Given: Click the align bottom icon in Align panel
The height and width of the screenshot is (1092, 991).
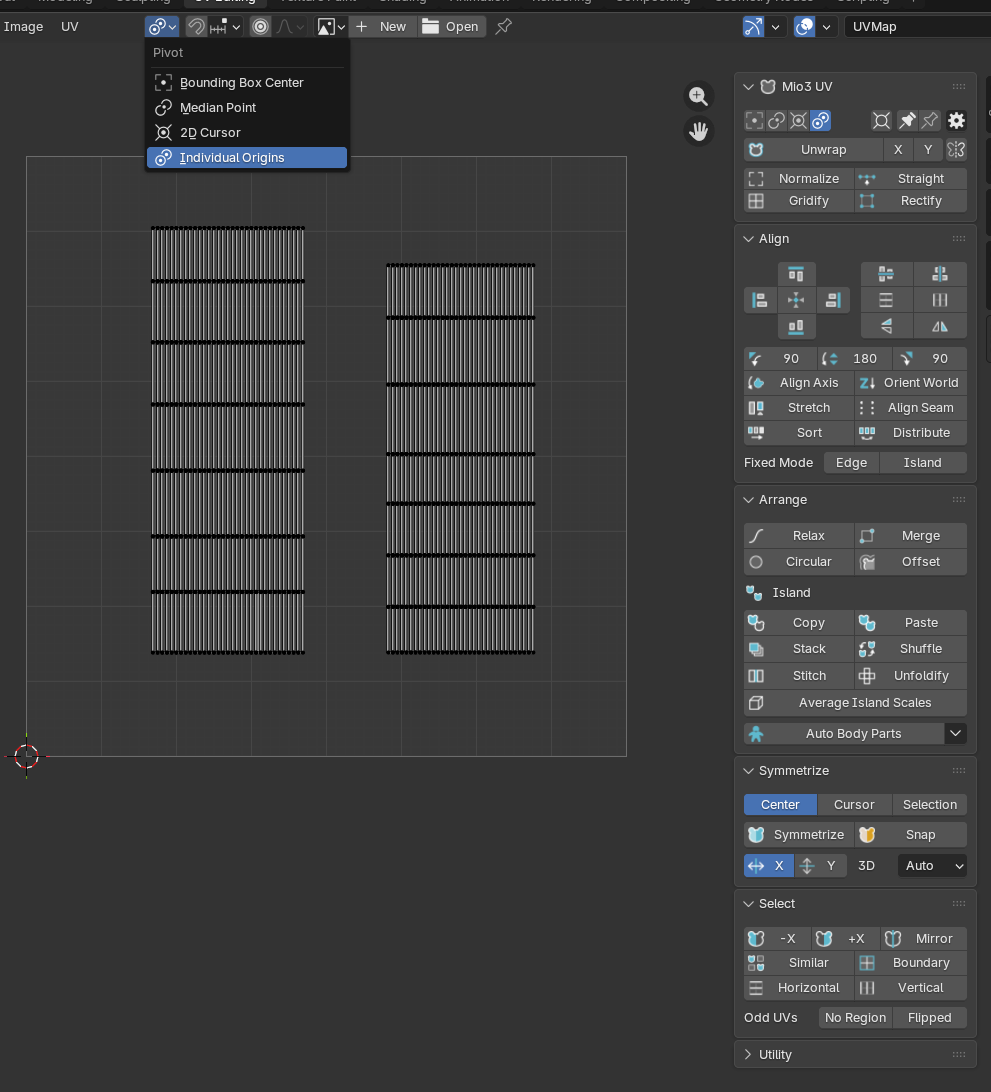Looking at the screenshot, I should coord(796,326).
